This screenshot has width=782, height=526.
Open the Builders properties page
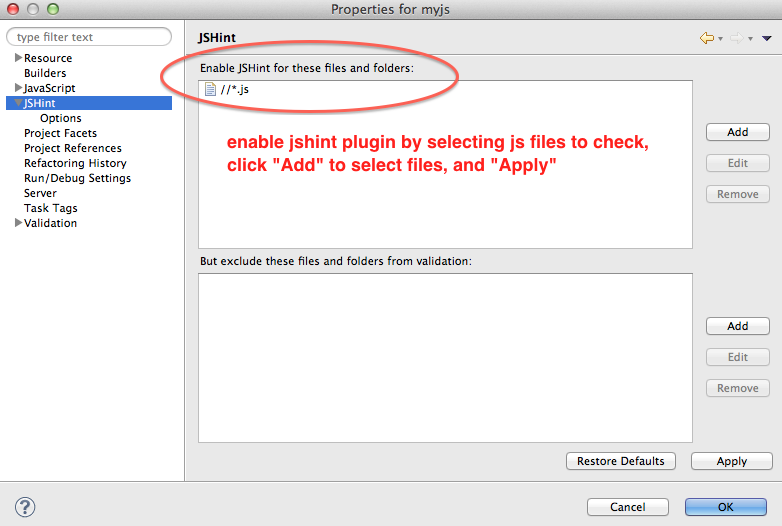click(45, 73)
